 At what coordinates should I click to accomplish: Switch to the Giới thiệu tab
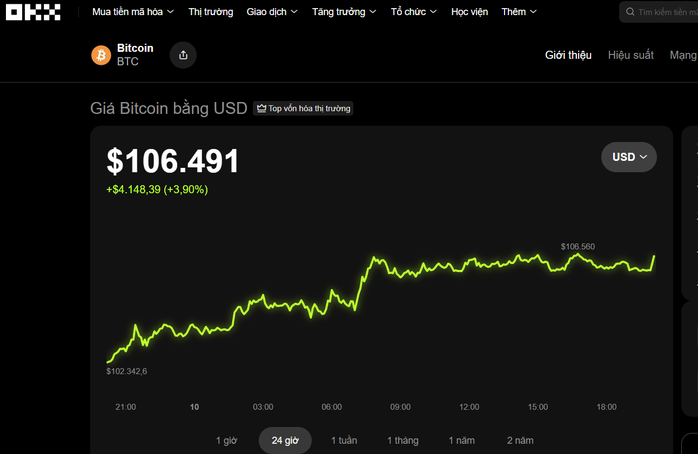click(x=568, y=55)
